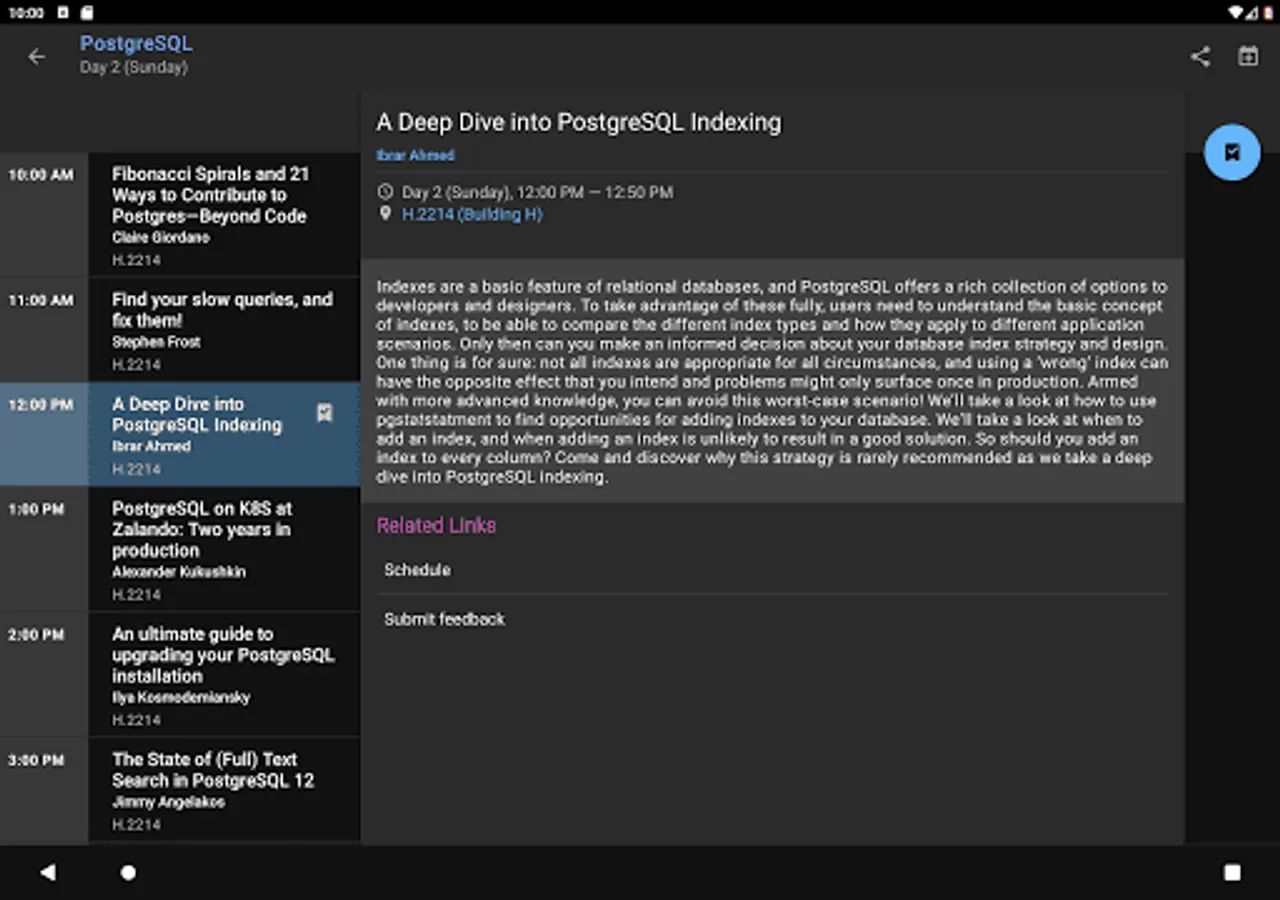Image resolution: width=1280 pixels, height=900 pixels.
Task: Go back using the top-left arrow
Action: pos(37,57)
